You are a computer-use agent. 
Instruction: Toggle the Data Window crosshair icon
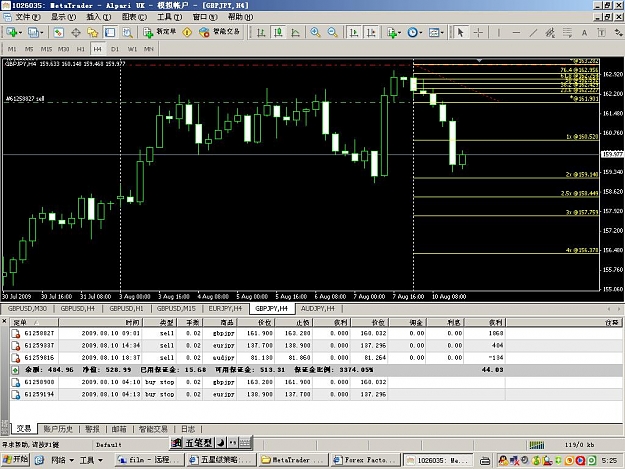[x=76, y=32]
